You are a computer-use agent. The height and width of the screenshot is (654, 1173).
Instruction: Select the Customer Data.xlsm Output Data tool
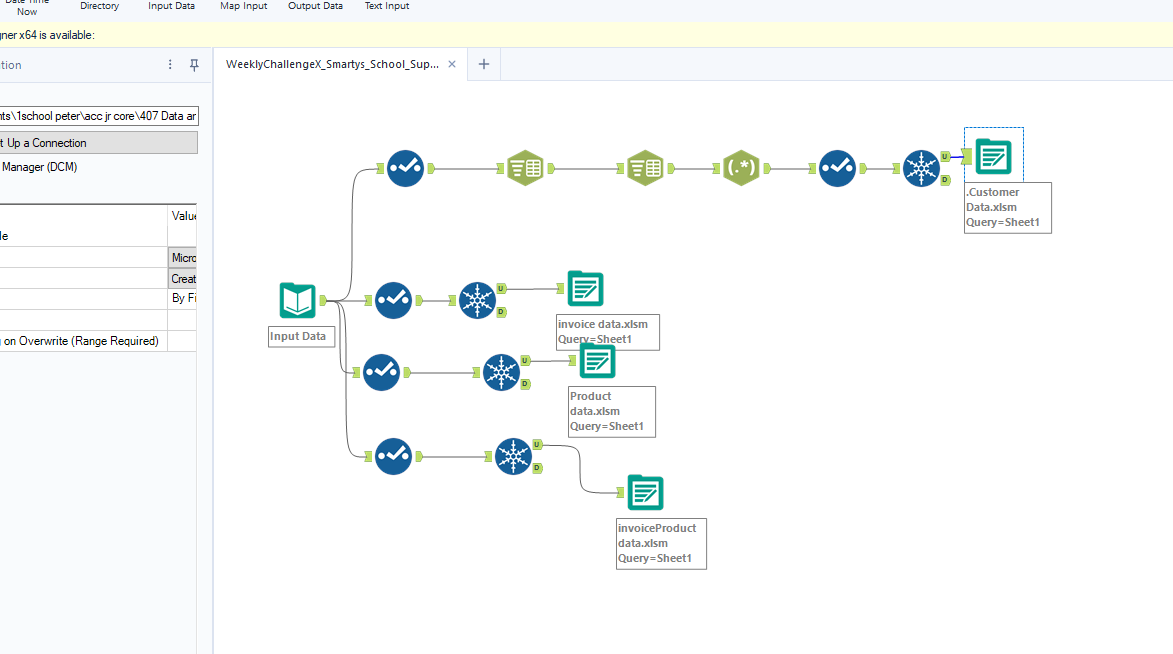click(992, 157)
